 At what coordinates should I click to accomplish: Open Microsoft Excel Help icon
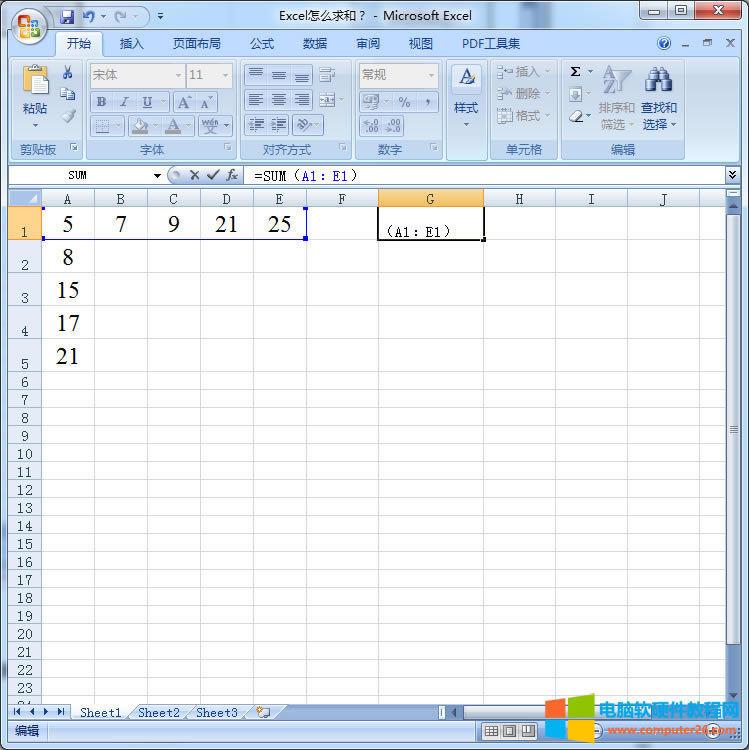click(664, 44)
